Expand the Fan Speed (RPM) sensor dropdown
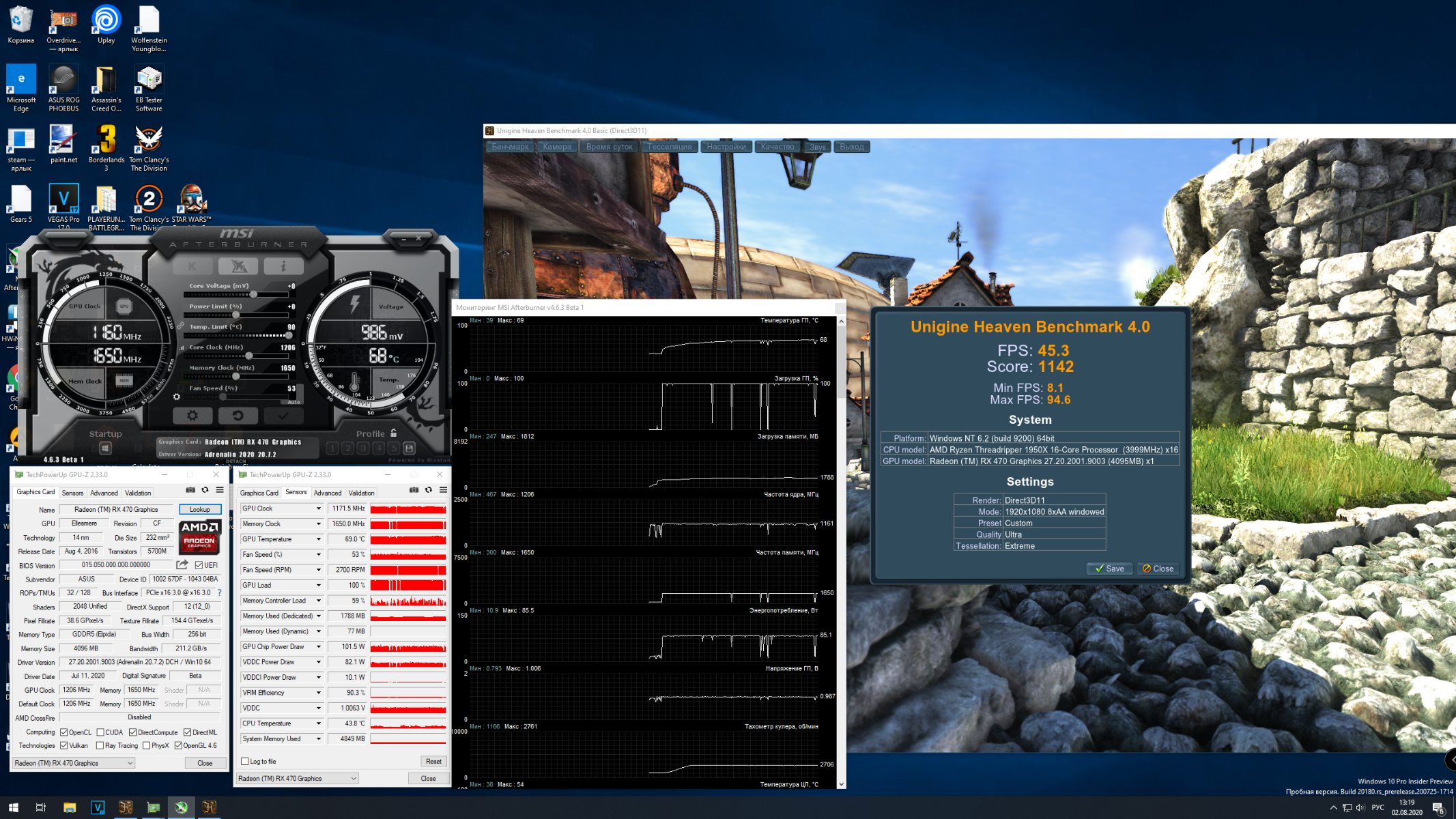Image resolution: width=1456 pixels, height=819 pixels. (318, 570)
